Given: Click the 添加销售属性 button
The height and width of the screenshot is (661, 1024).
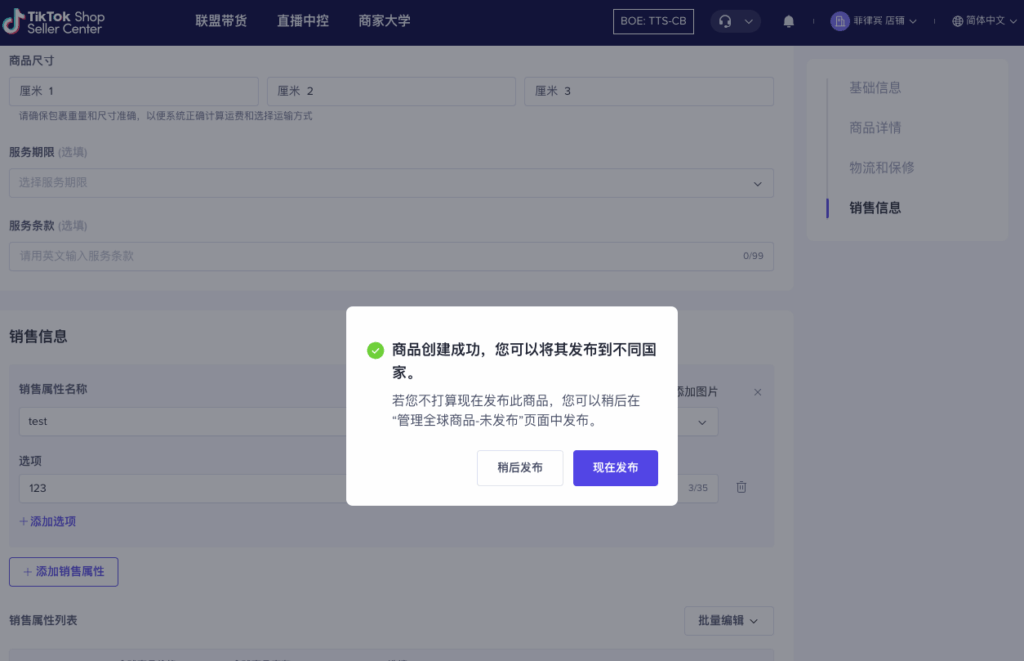Looking at the screenshot, I should click(63, 571).
